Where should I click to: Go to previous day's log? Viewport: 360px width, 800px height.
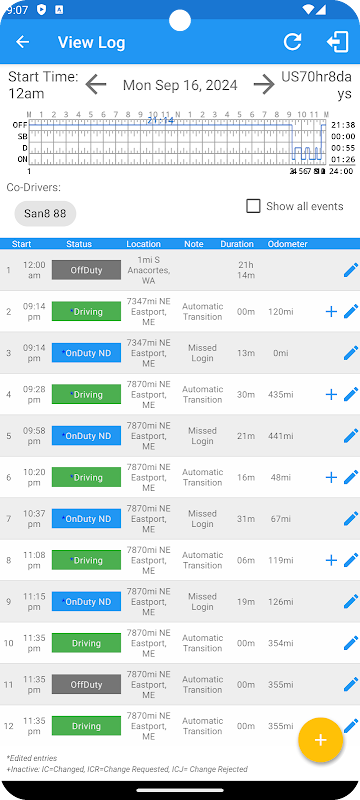click(96, 84)
